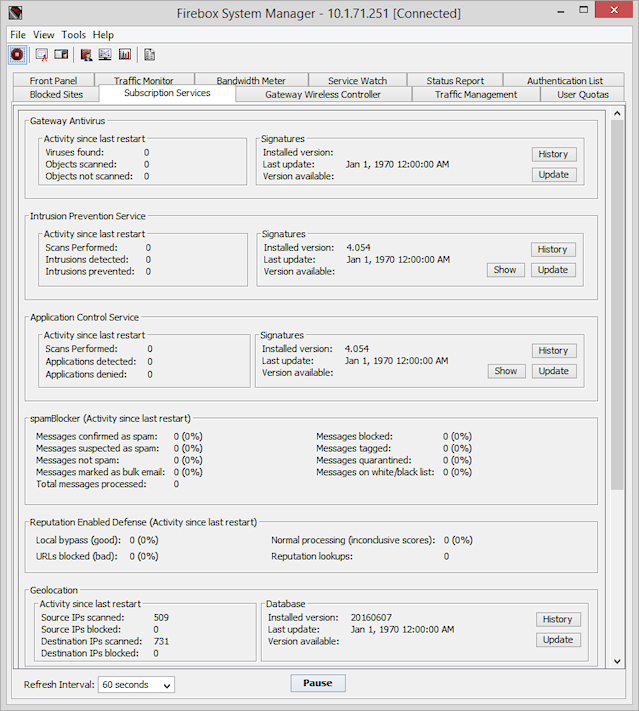Update the Geolocation database
639x711 pixels.
pos(558,640)
